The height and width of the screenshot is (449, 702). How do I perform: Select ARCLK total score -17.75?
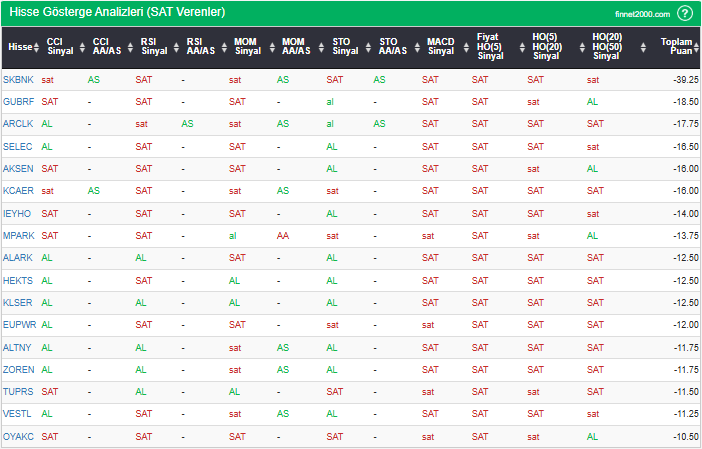[686, 124]
